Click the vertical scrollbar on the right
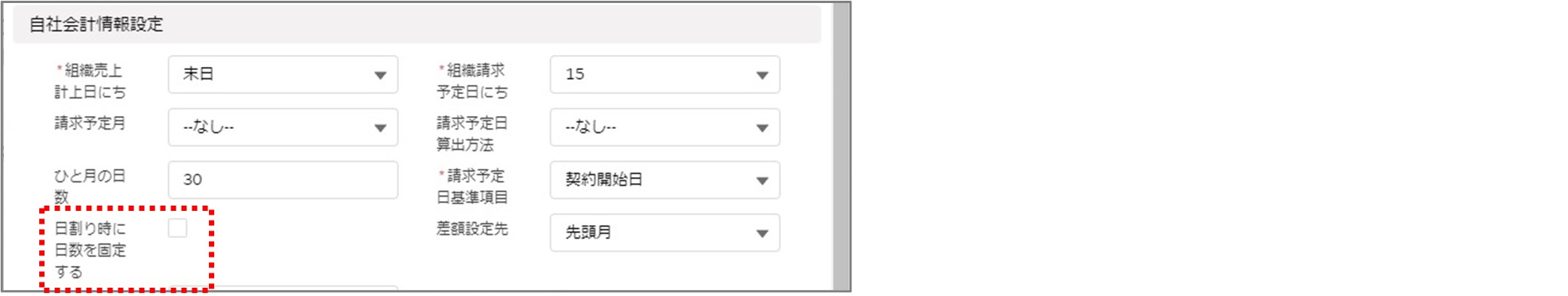Screen dimensions: 1568x296 [x=842, y=147]
